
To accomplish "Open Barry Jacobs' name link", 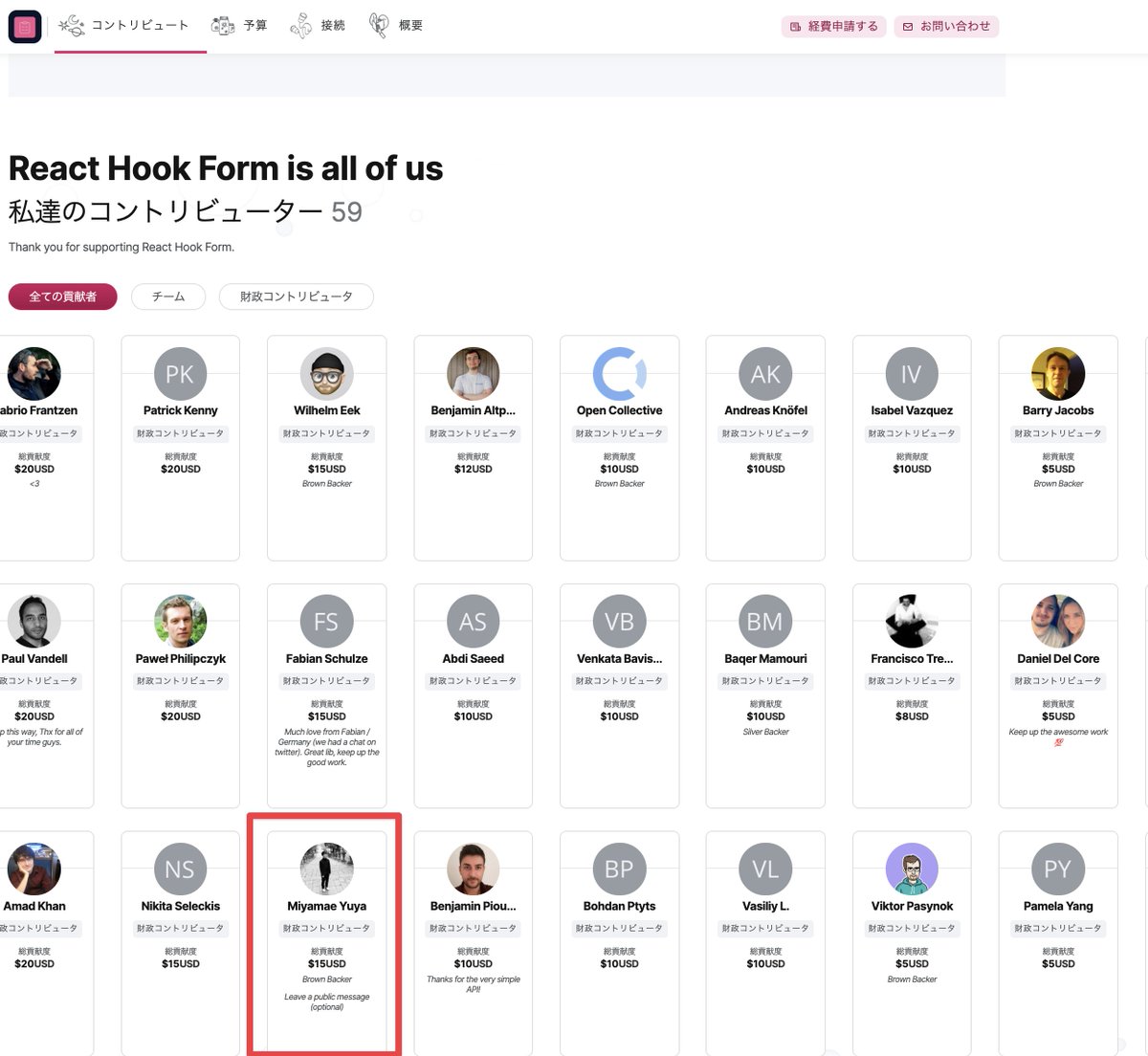I will point(1058,410).
